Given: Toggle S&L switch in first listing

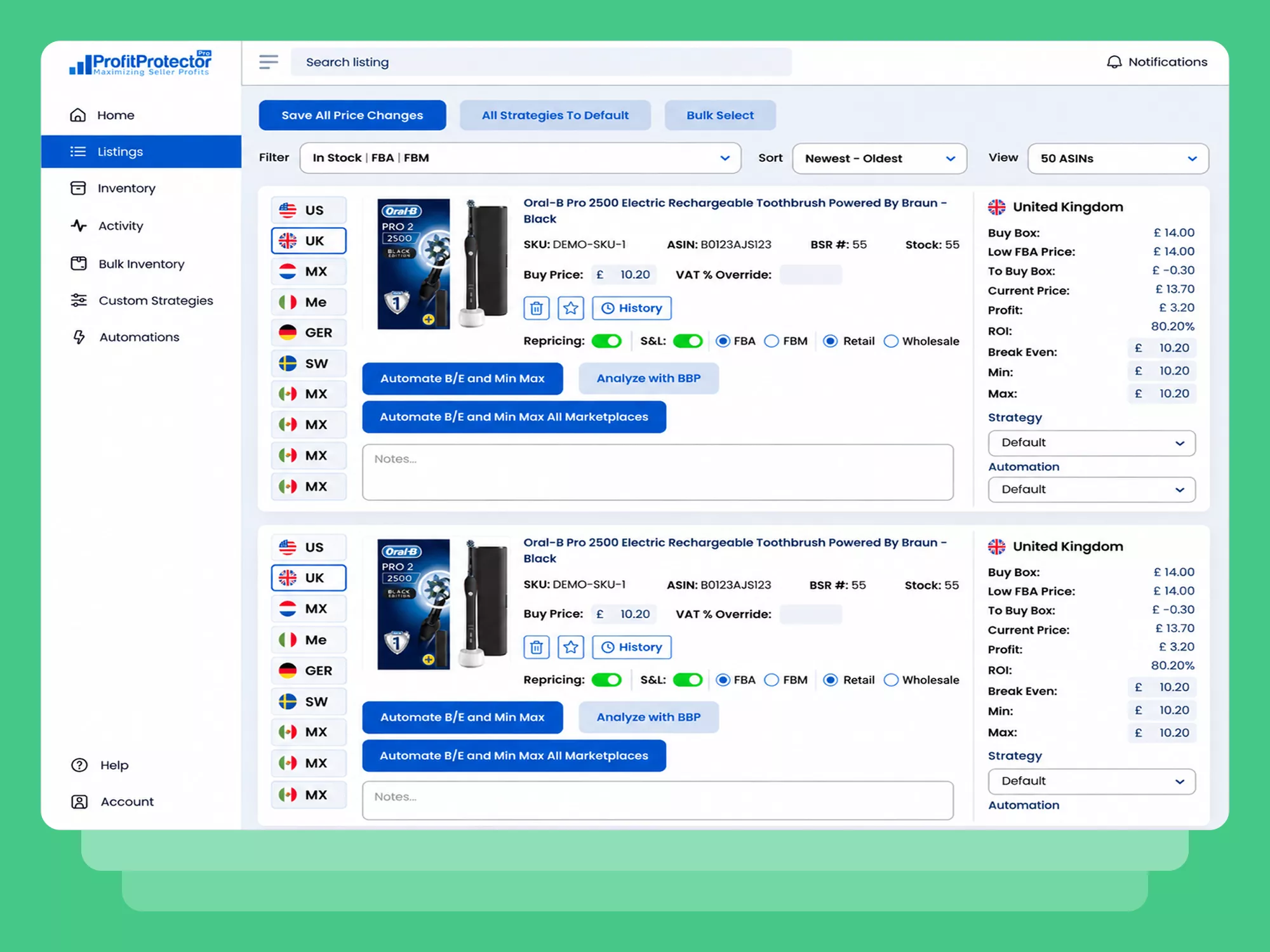Looking at the screenshot, I should (688, 341).
